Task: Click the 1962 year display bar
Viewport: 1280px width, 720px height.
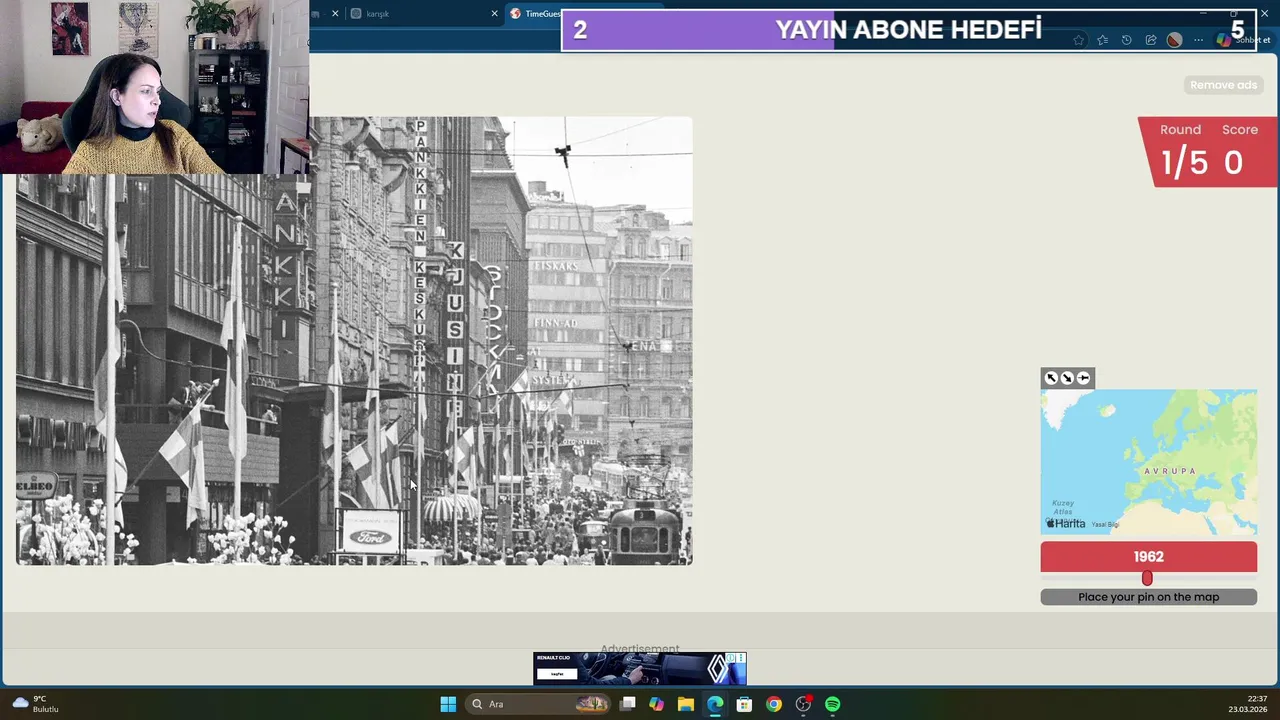Action: coord(1148,557)
